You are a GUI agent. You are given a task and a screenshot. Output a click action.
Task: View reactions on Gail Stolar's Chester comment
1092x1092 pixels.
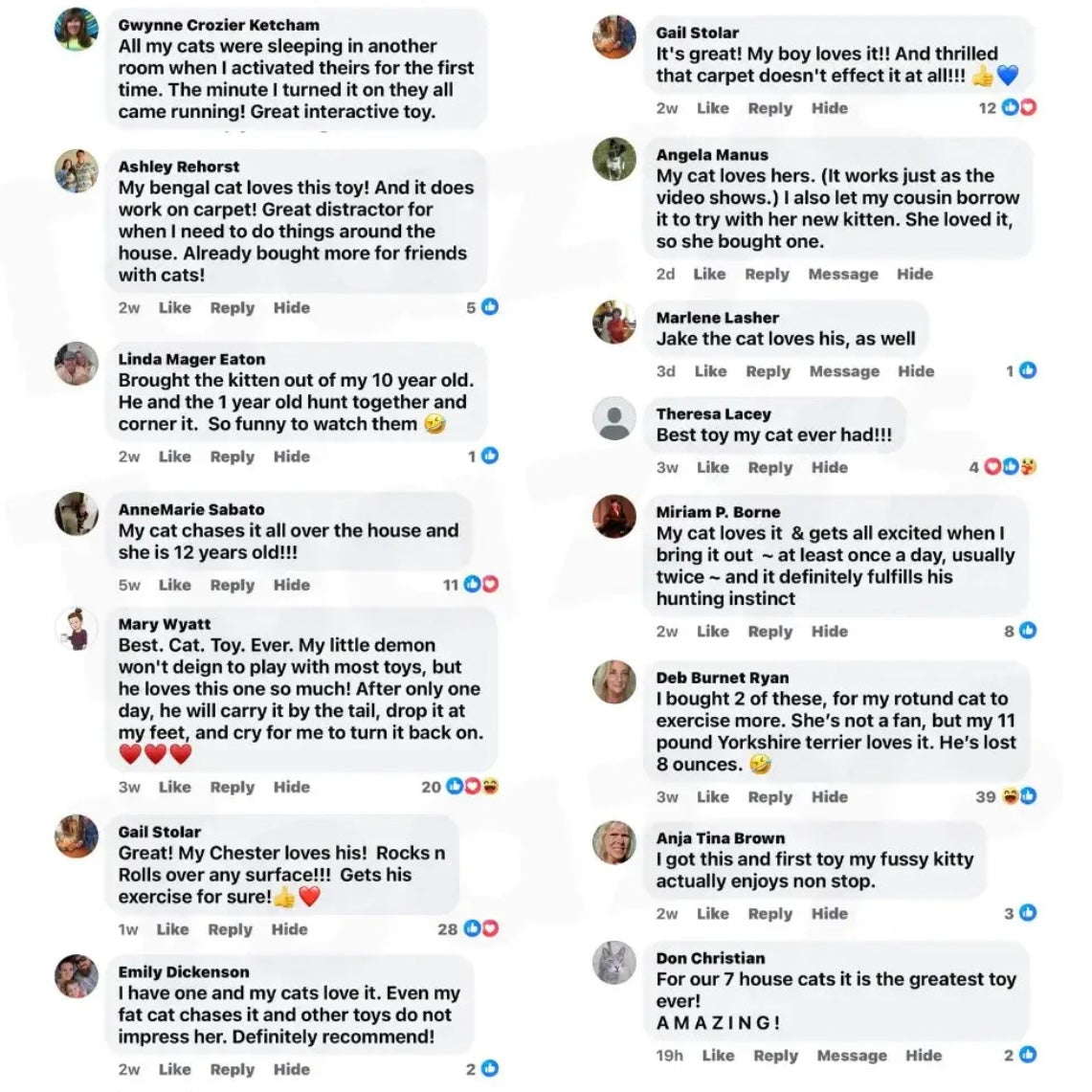point(481,928)
